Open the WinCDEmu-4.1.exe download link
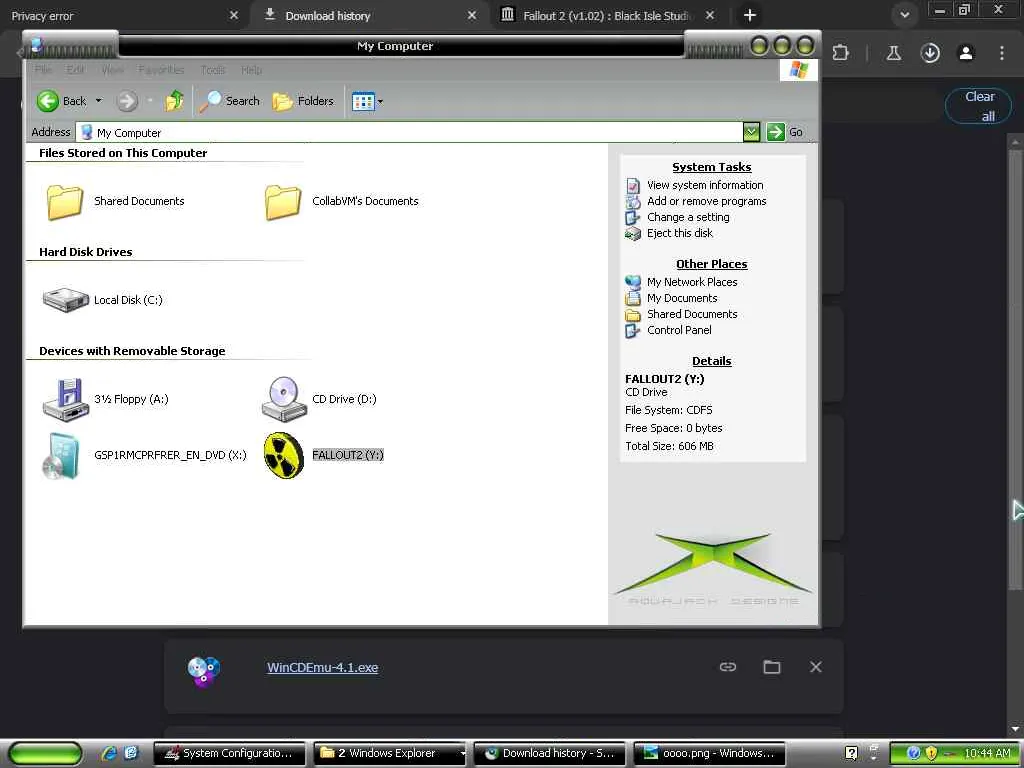Viewport: 1024px width, 768px height. tap(323, 667)
